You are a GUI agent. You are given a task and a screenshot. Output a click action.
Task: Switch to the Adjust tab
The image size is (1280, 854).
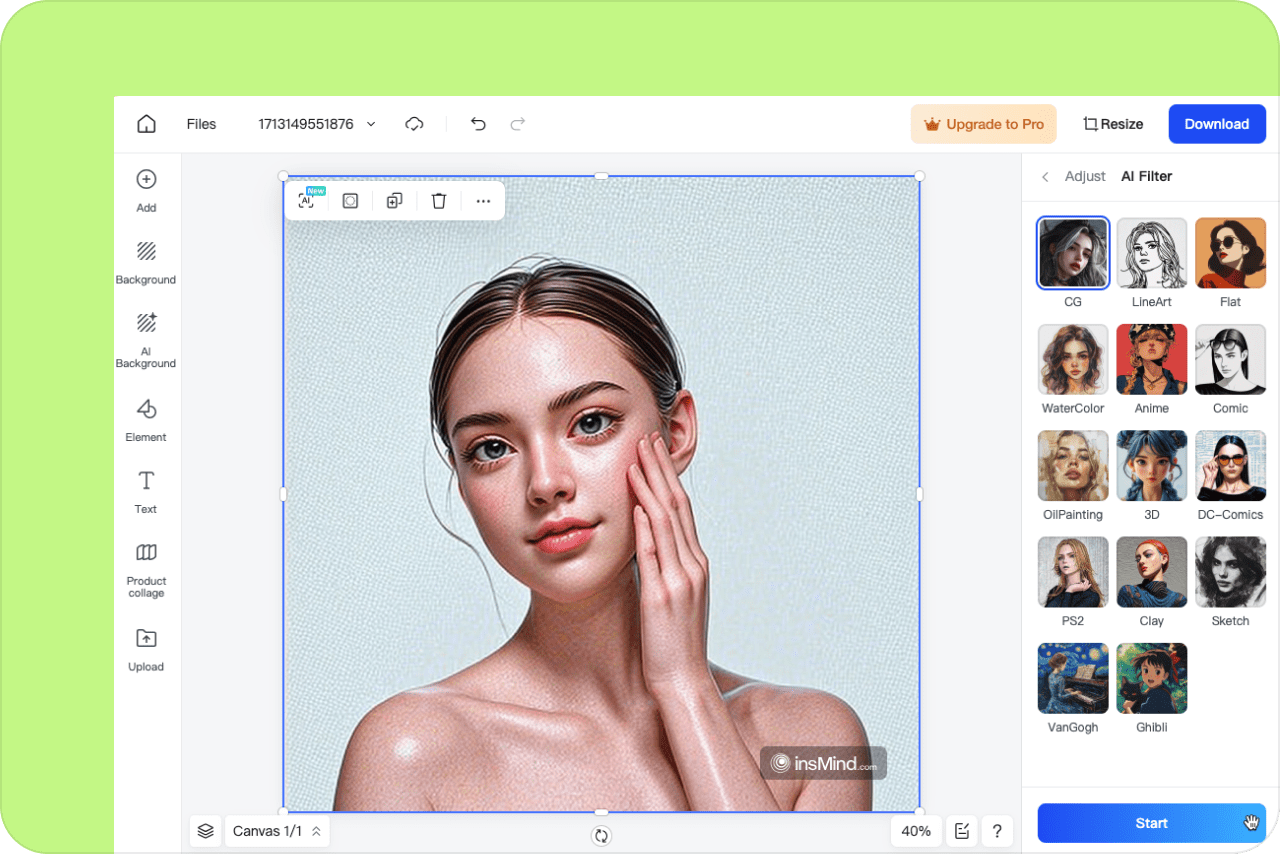[x=1085, y=176]
